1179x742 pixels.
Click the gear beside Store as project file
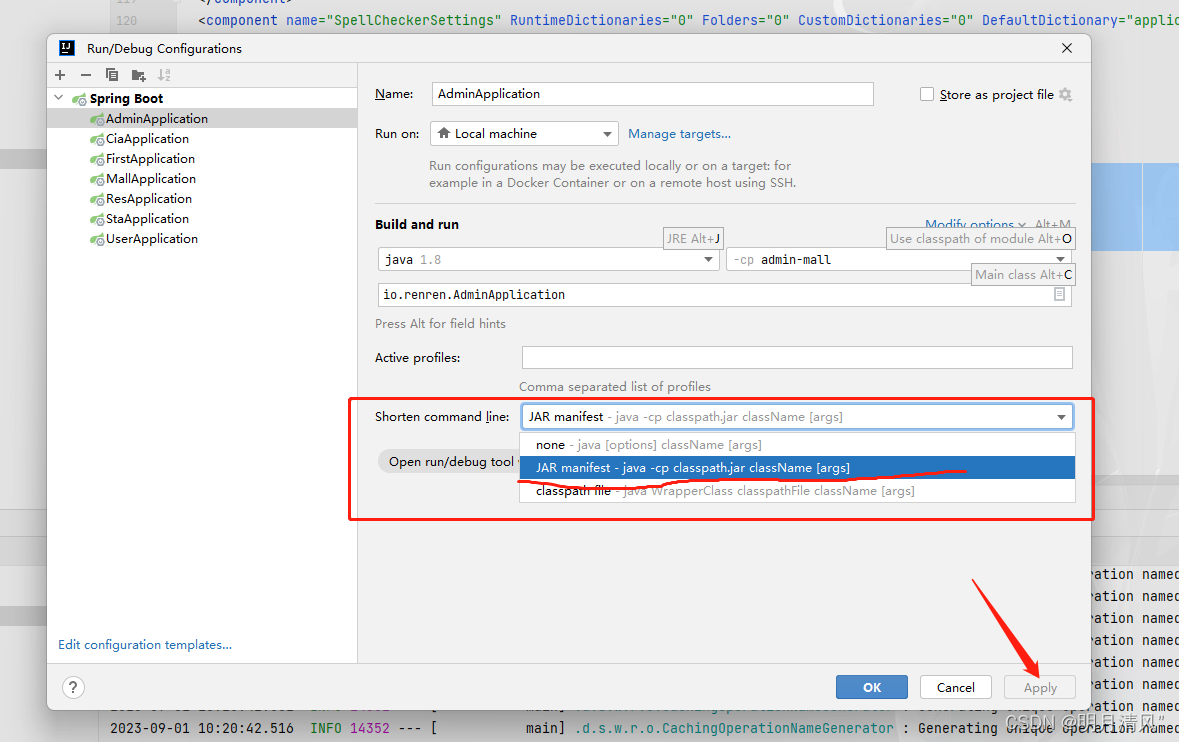click(1064, 94)
